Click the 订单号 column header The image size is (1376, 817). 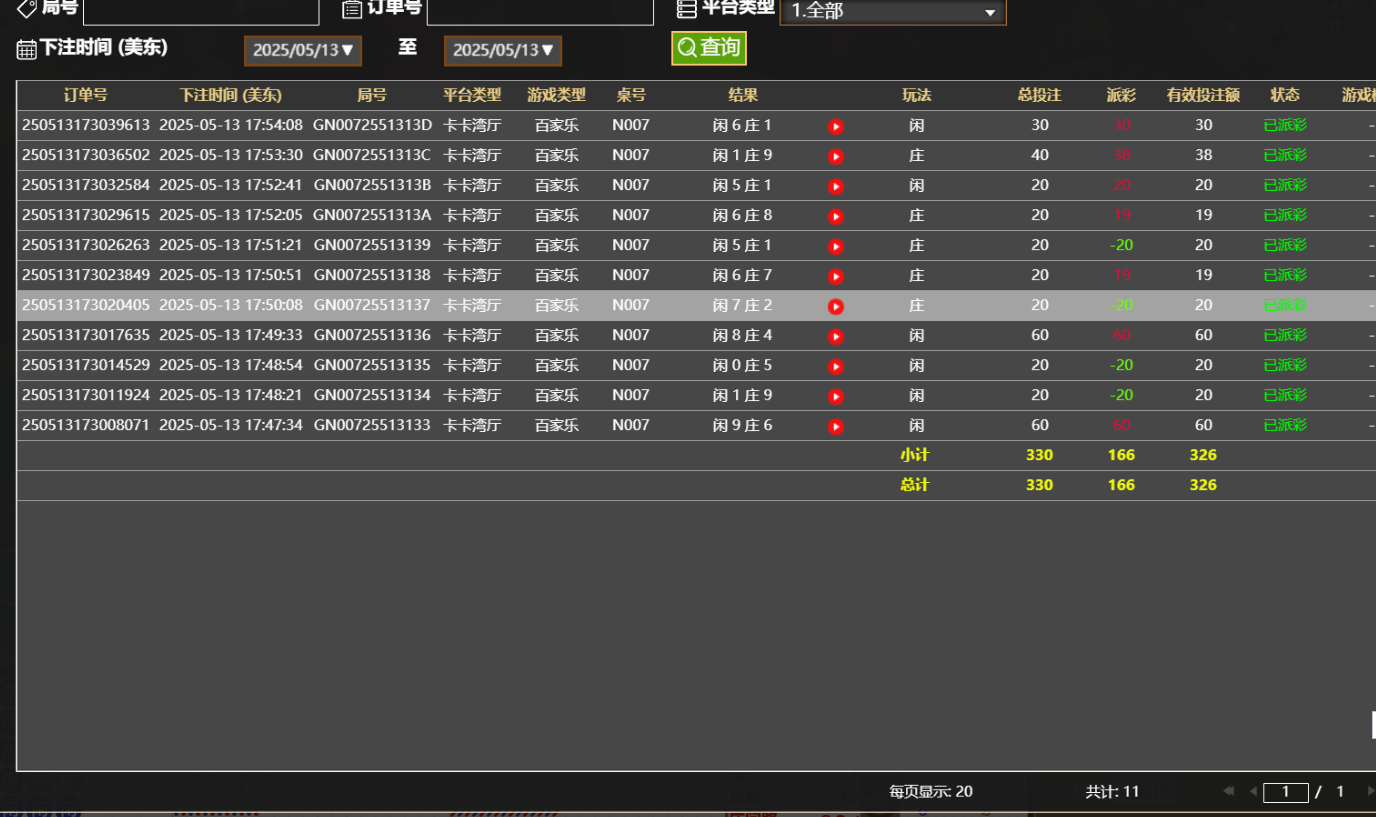click(x=86, y=95)
